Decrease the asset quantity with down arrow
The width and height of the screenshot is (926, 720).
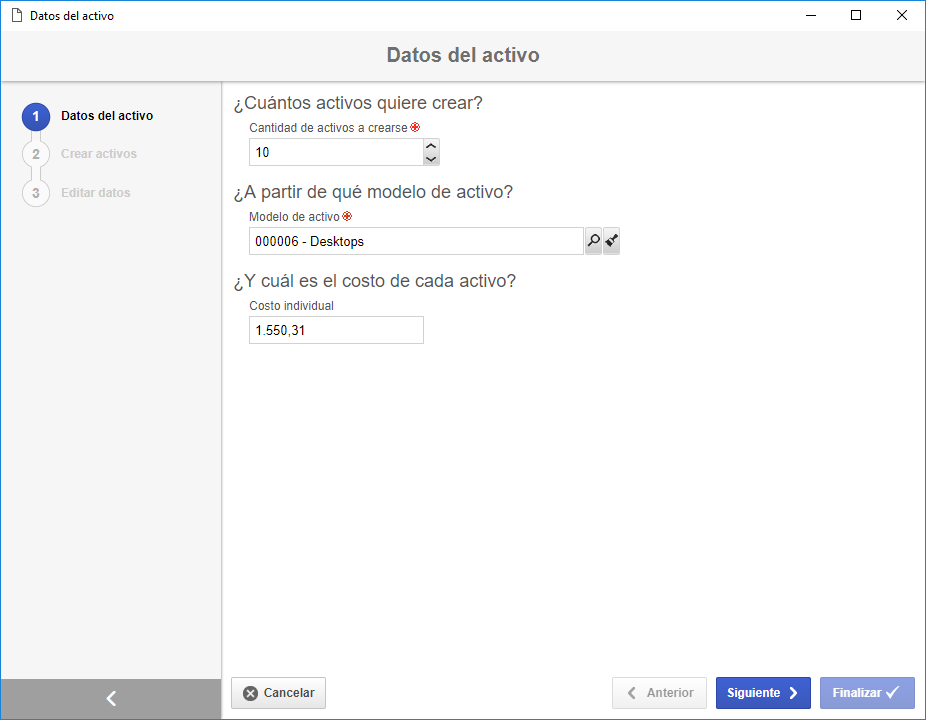[x=431, y=159]
